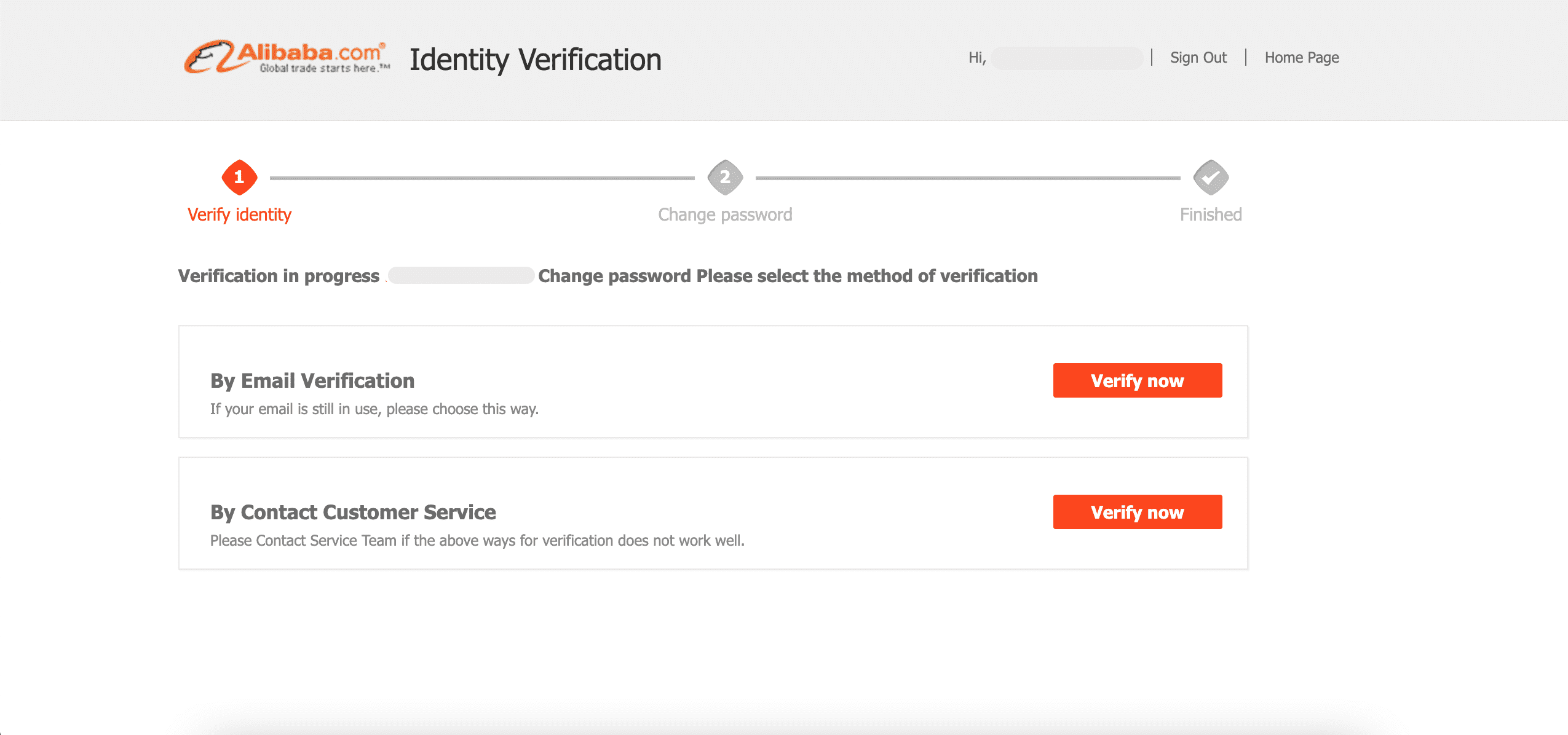Click the step 2 diamond icon
The width and height of the screenshot is (1568, 735).
725,178
